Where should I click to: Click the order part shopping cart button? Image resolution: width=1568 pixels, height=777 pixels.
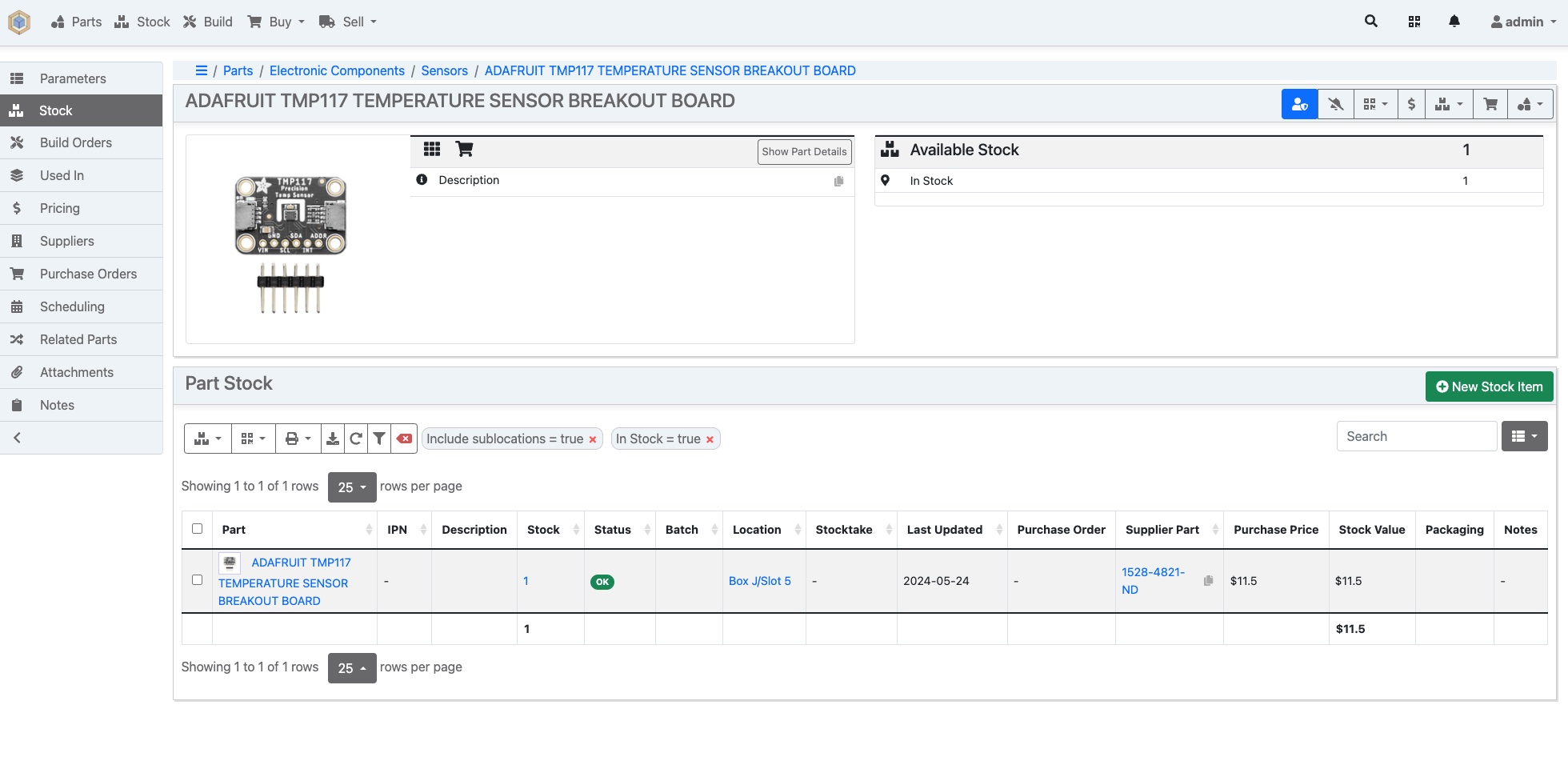click(1490, 104)
